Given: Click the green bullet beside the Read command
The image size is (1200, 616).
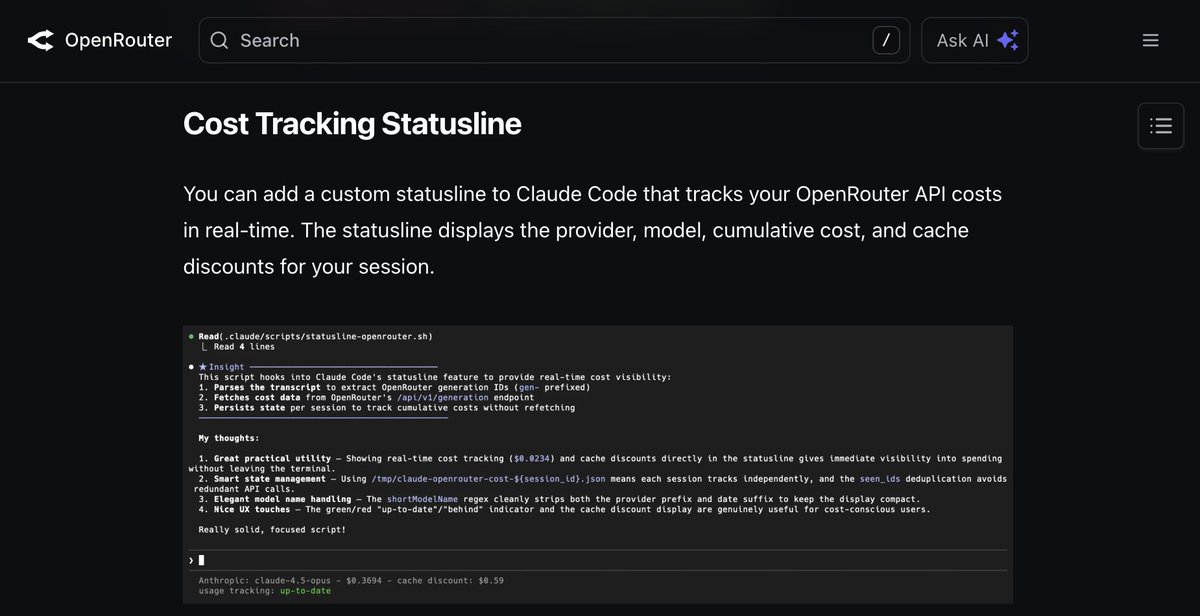Looking at the screenshot, I should pos(191,336).
